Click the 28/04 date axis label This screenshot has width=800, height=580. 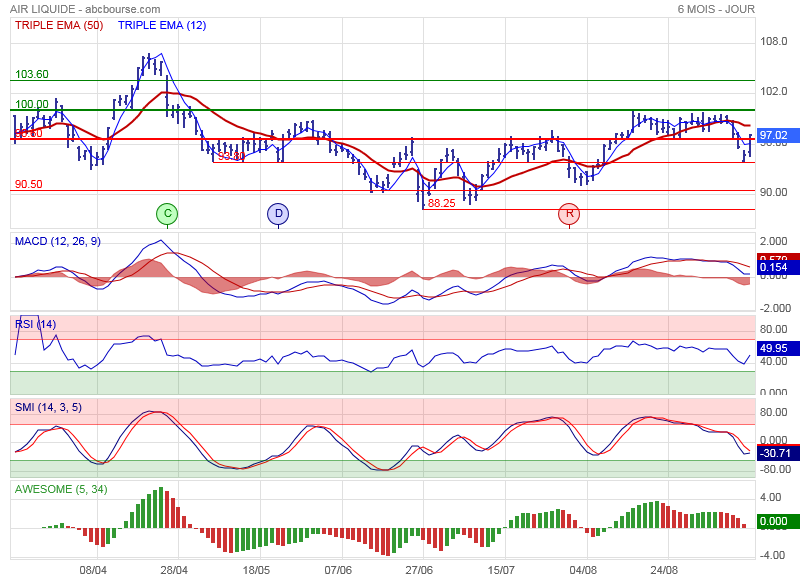point(174,570)
